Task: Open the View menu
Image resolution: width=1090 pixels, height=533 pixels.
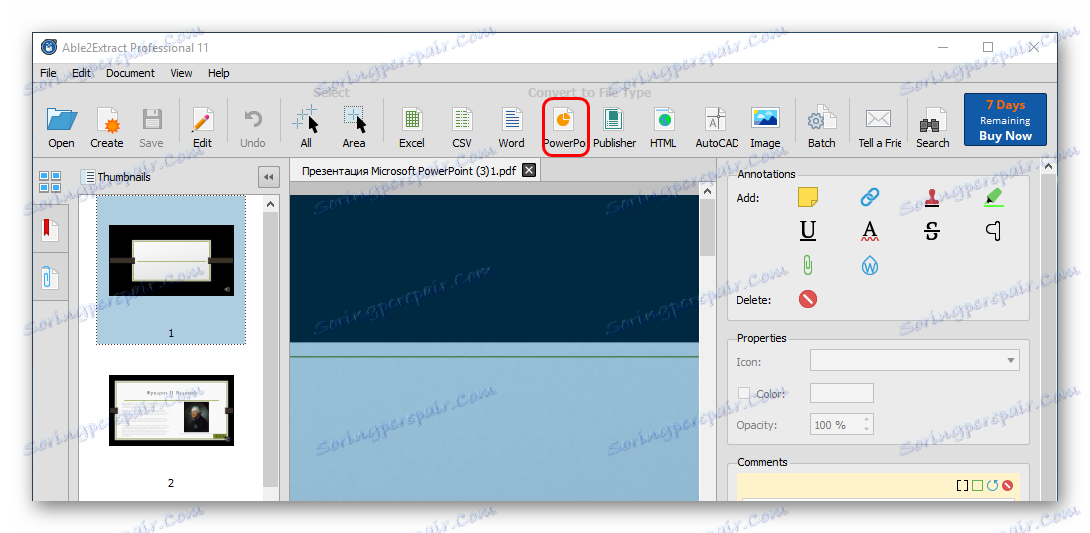Action: point(181,73)
